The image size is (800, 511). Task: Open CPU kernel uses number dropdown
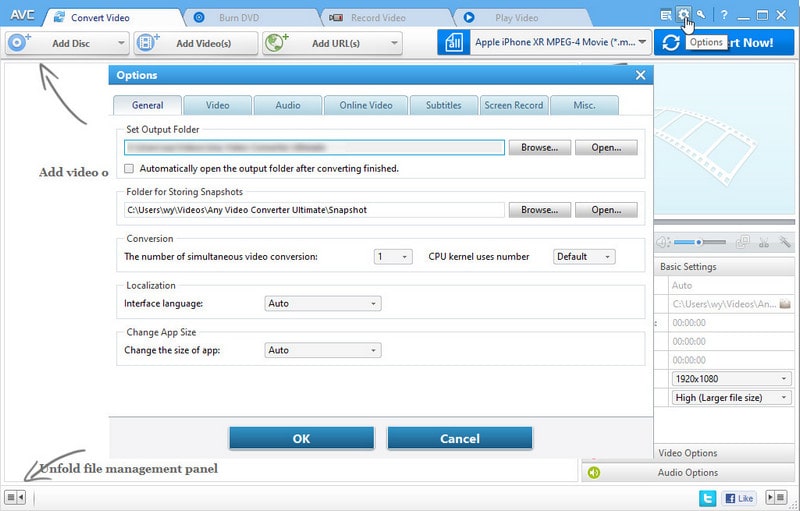coord(584,257)
